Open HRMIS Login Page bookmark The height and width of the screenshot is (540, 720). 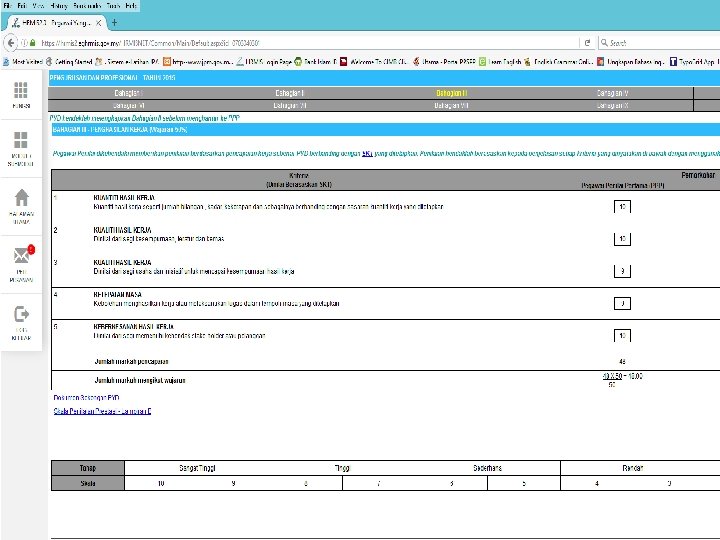tap(264, 62)
